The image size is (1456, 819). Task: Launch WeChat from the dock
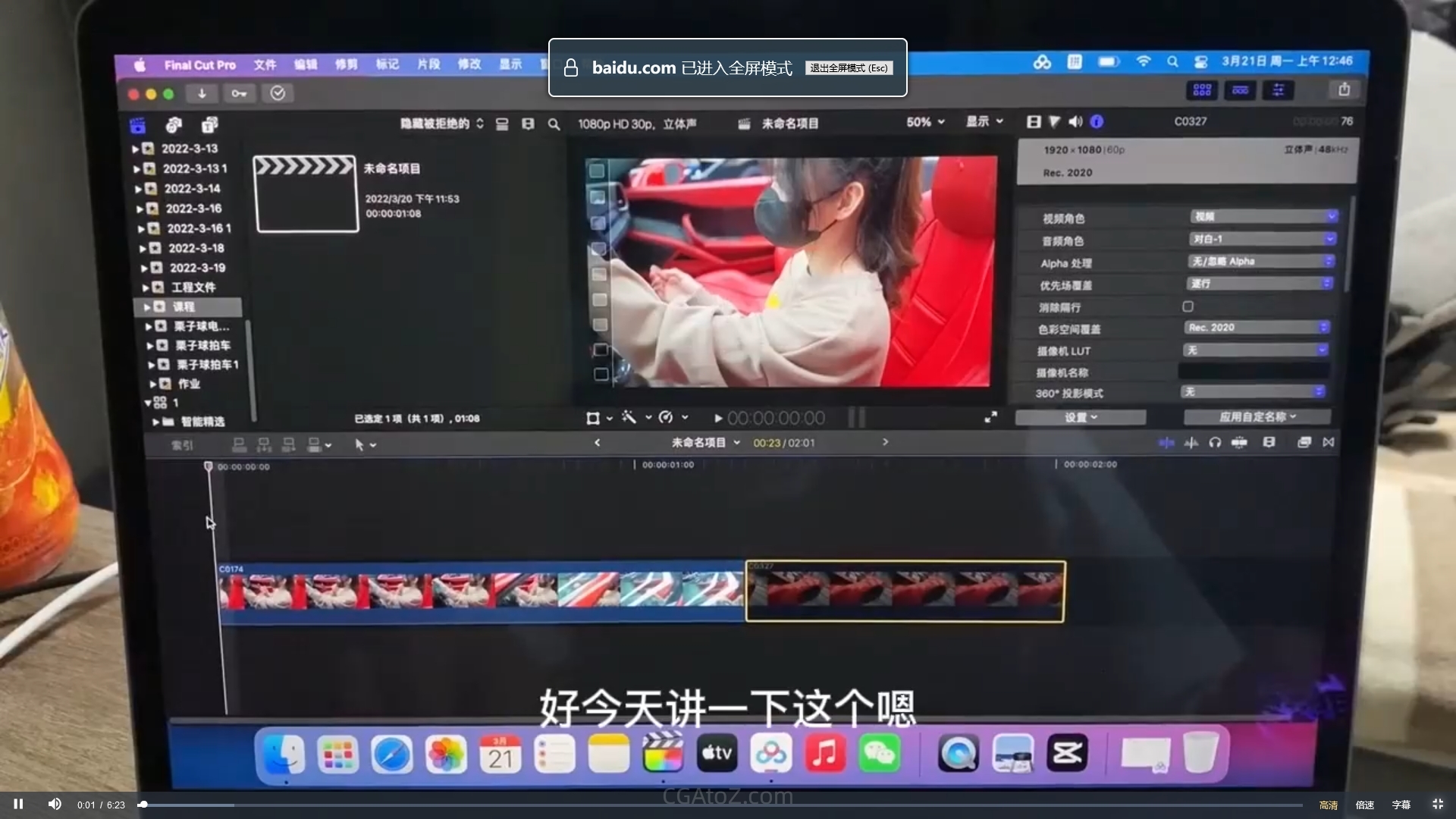(x=879, y=754)
